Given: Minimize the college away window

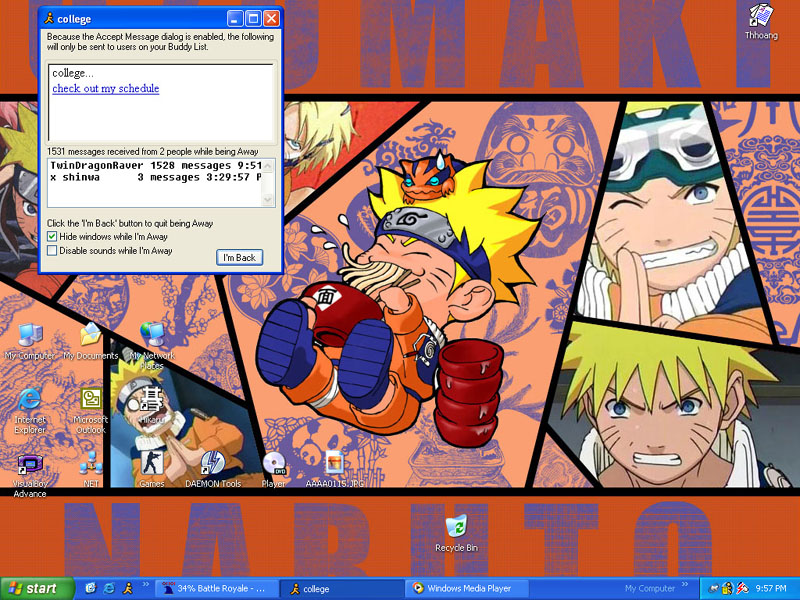Looking at the screenshot, I should click(x=235, y=19).
